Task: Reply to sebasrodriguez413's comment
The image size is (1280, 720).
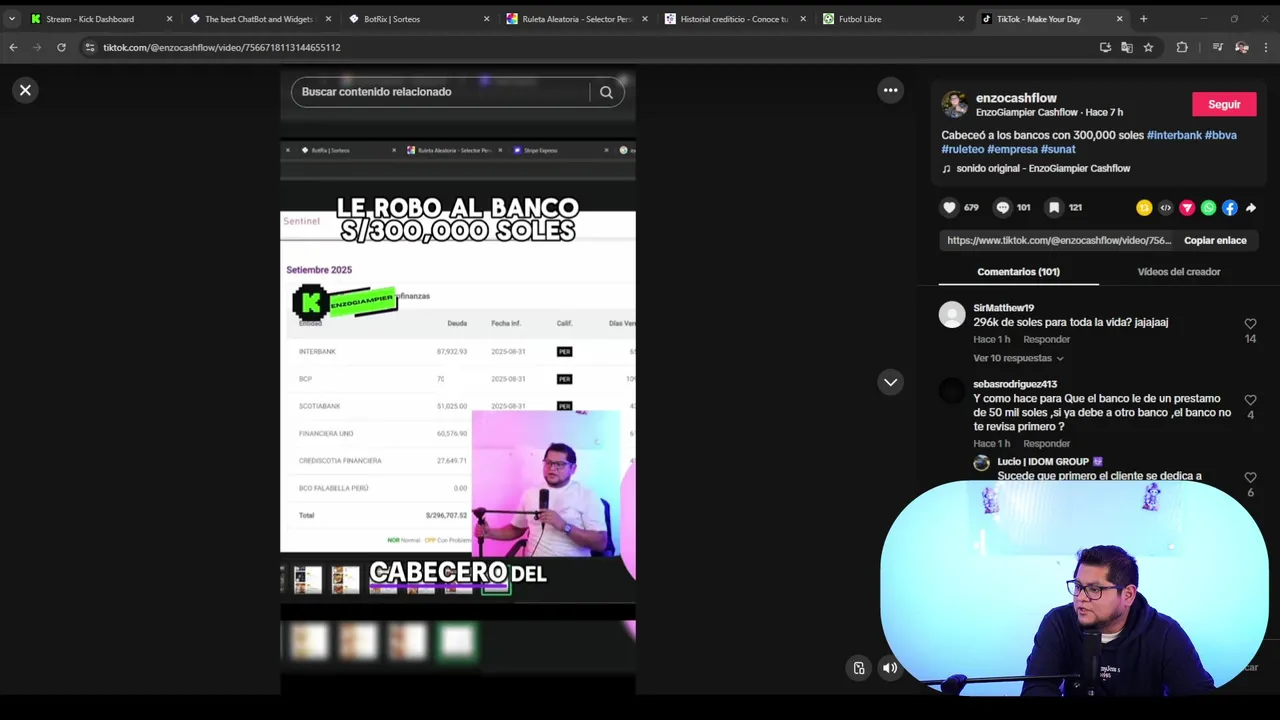Action: pyautogui.click(x=1046, y=443)
